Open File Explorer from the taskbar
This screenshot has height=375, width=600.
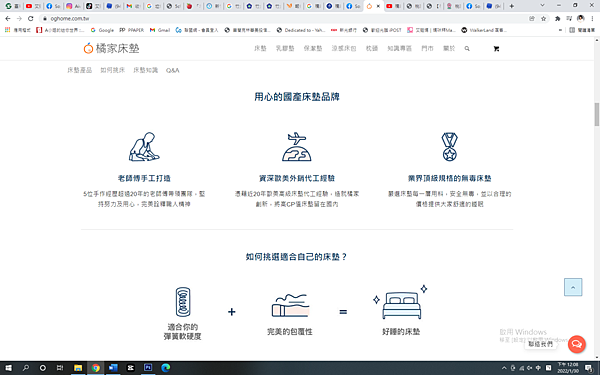click(x=78, y=368)
